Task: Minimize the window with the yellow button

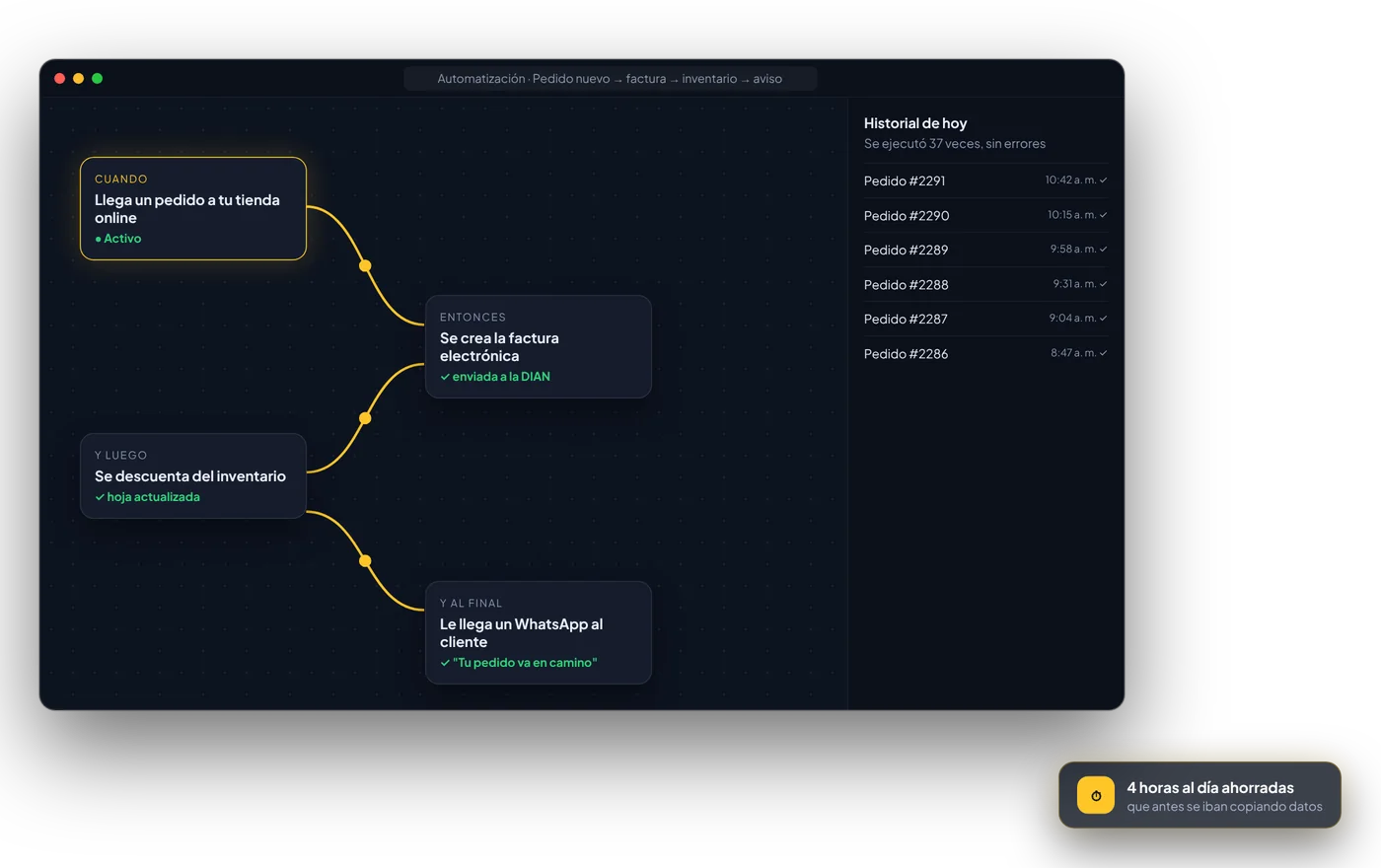Action: click(x=79, y=79)
